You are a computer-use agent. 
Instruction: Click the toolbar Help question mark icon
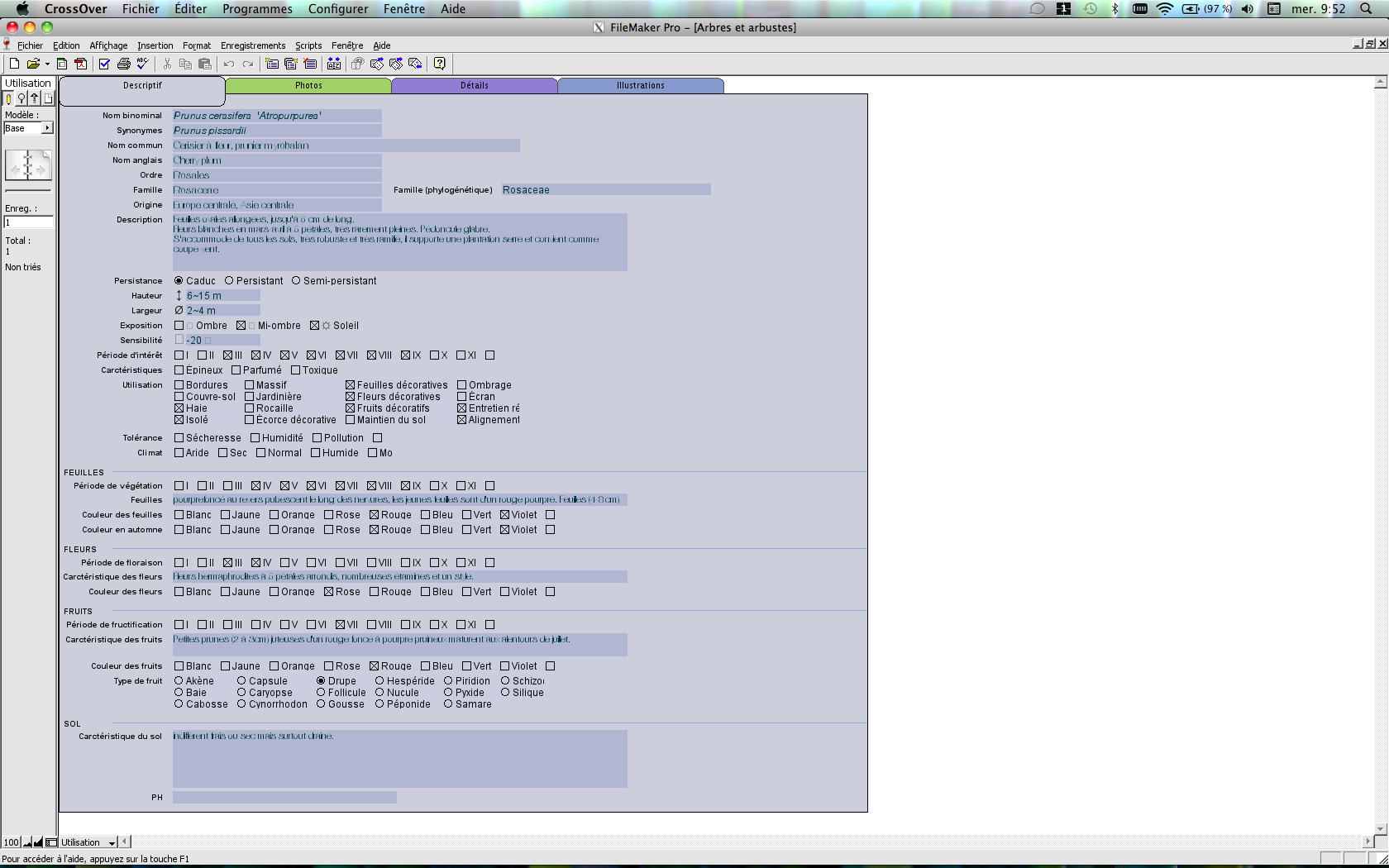click(440, 64)
